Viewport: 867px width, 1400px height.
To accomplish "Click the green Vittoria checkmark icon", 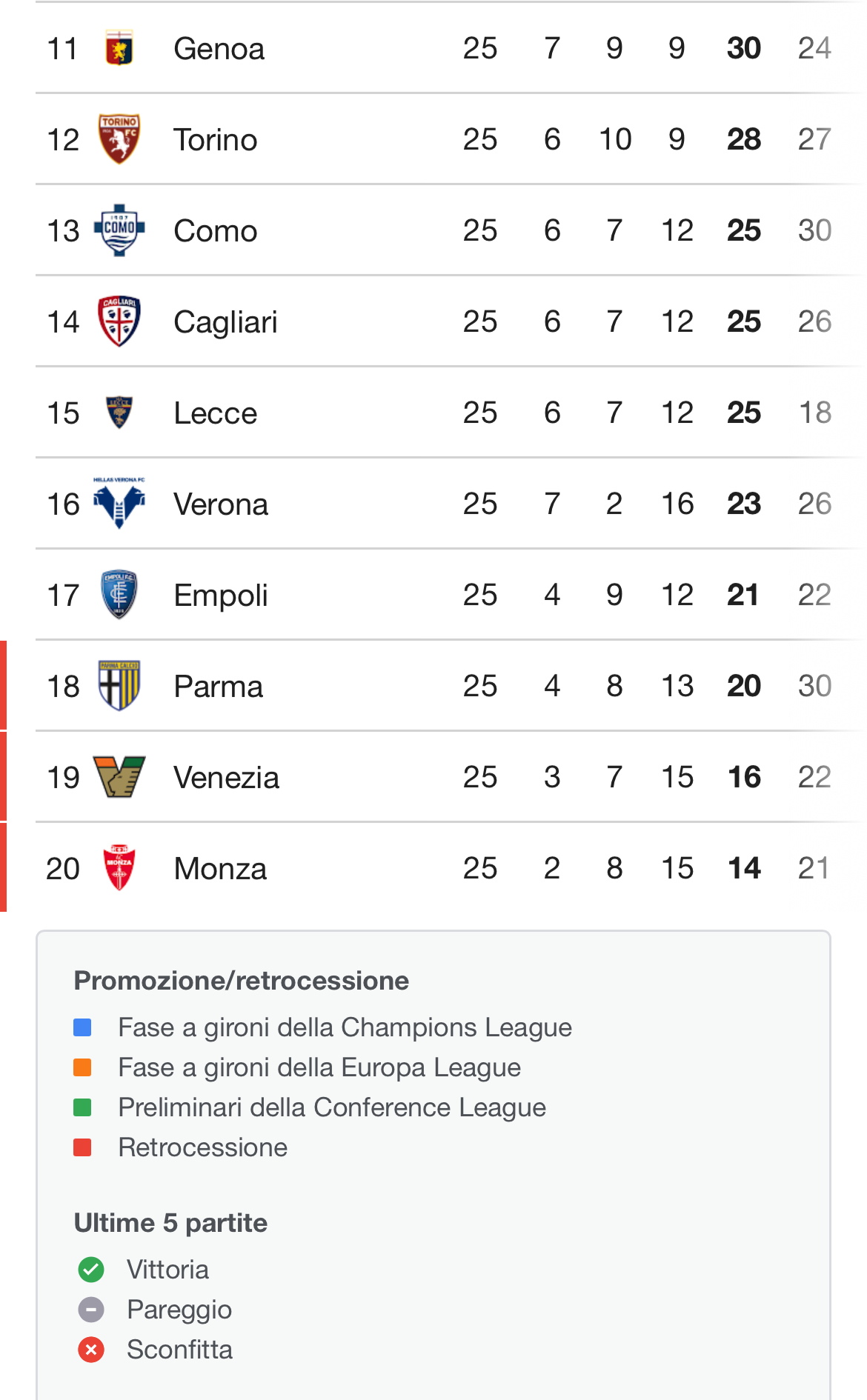I will [91, 1270].
